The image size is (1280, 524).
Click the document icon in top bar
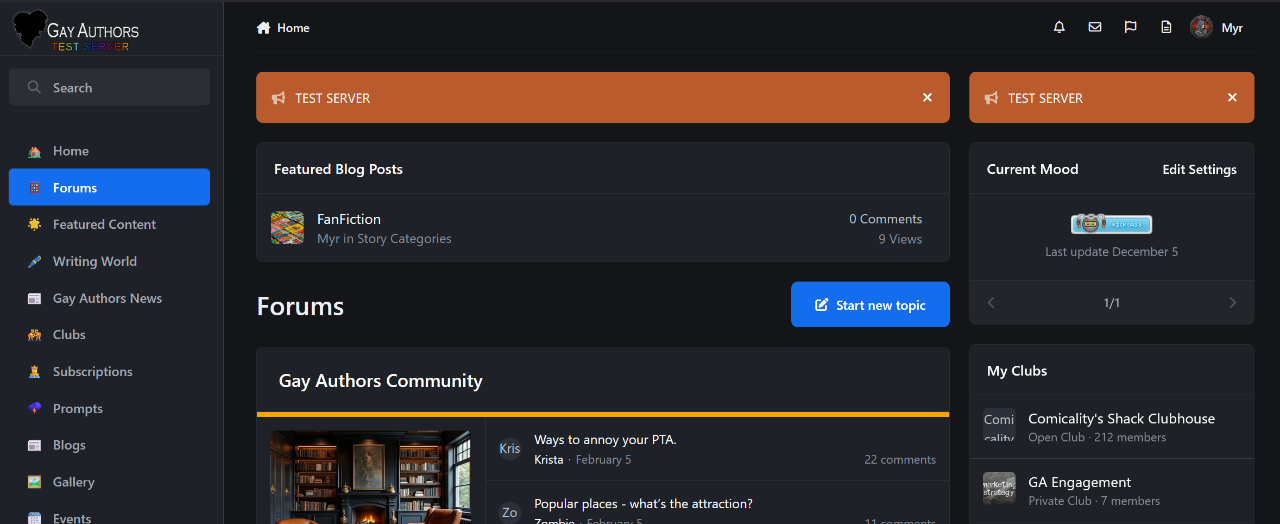[1166, 28]
